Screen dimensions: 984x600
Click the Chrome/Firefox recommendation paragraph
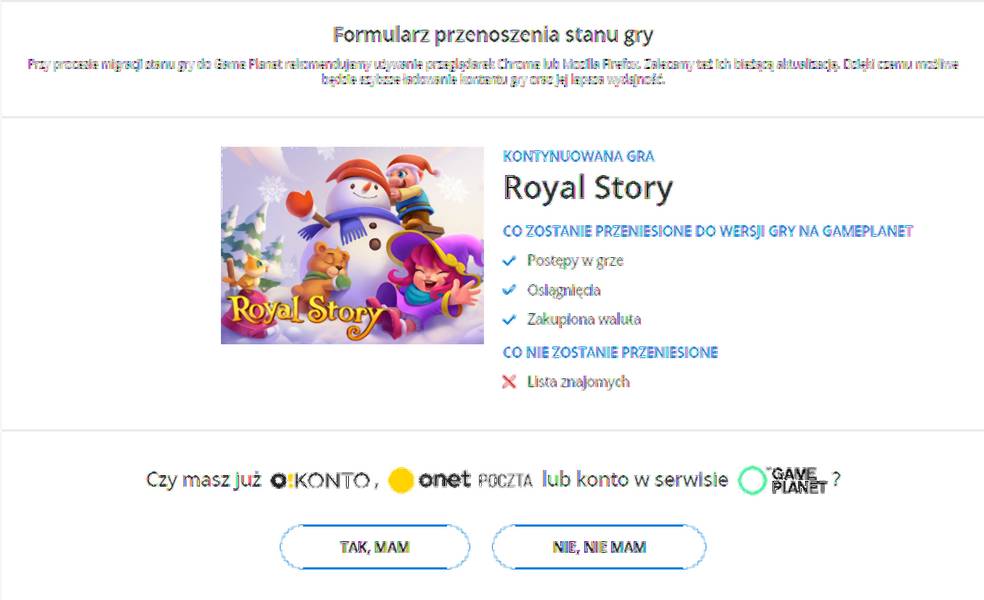pyautogui.click(x=492, y=74)
